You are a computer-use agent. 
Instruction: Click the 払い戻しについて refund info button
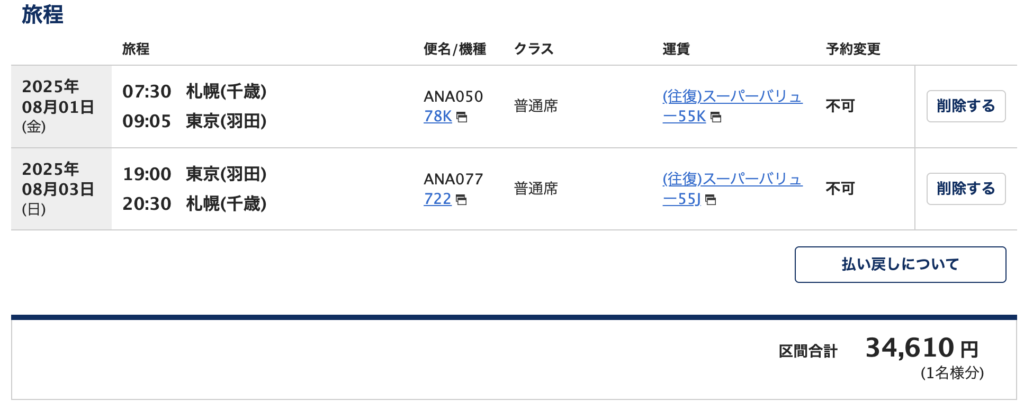(900, 265)
